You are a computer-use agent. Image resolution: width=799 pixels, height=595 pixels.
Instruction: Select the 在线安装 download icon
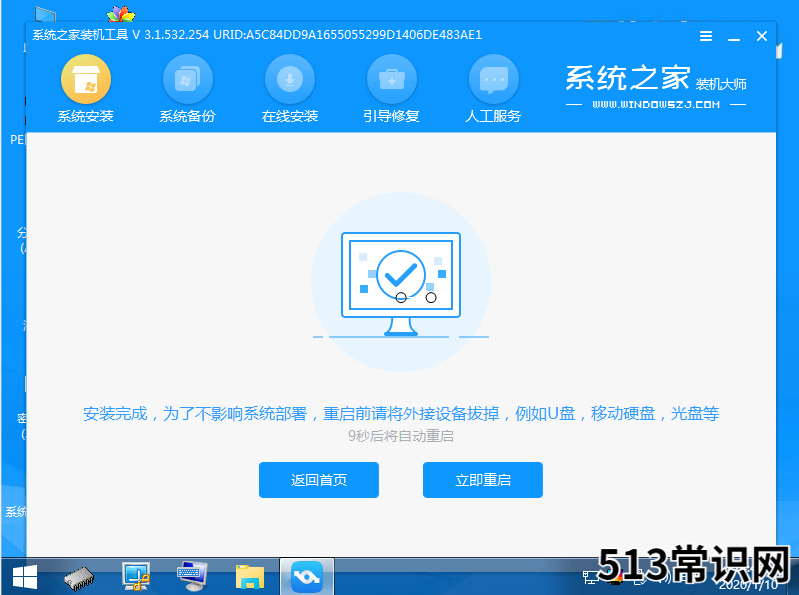point(290,79)
